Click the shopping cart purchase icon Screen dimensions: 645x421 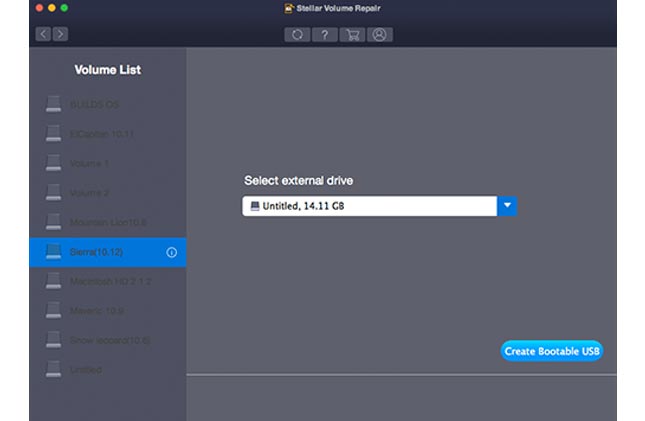tap(351, 34)
